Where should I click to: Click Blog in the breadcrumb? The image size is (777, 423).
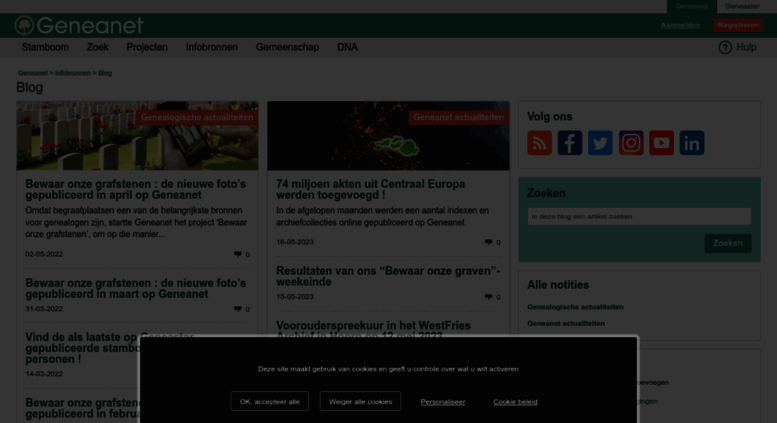point(105,73)
